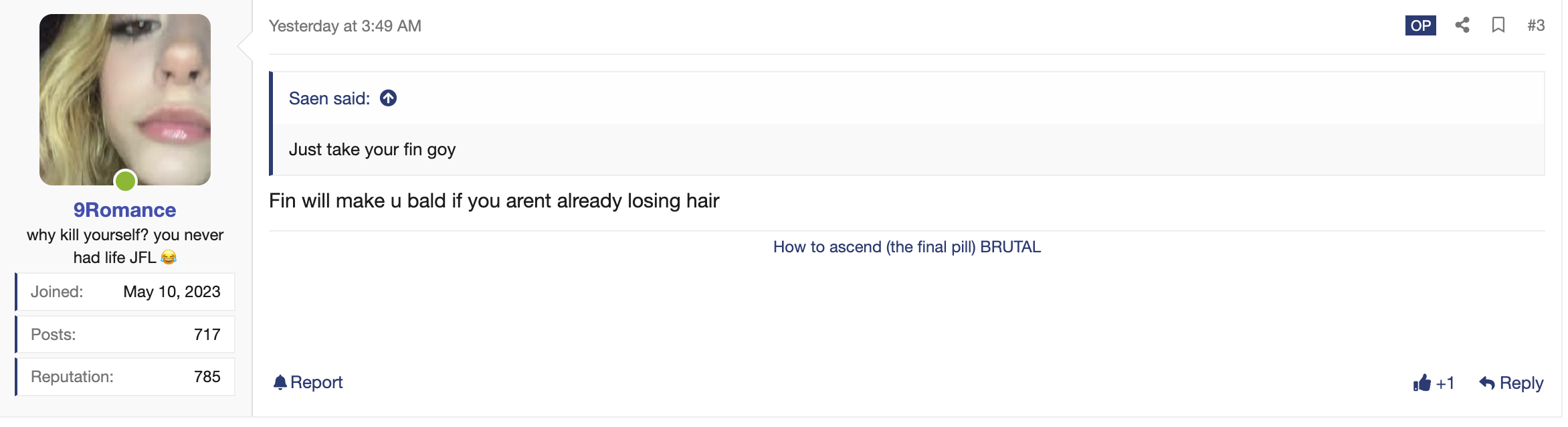Open signature link How to ascend BRUTAL
1568x427 pixels.
click(906, 247)
